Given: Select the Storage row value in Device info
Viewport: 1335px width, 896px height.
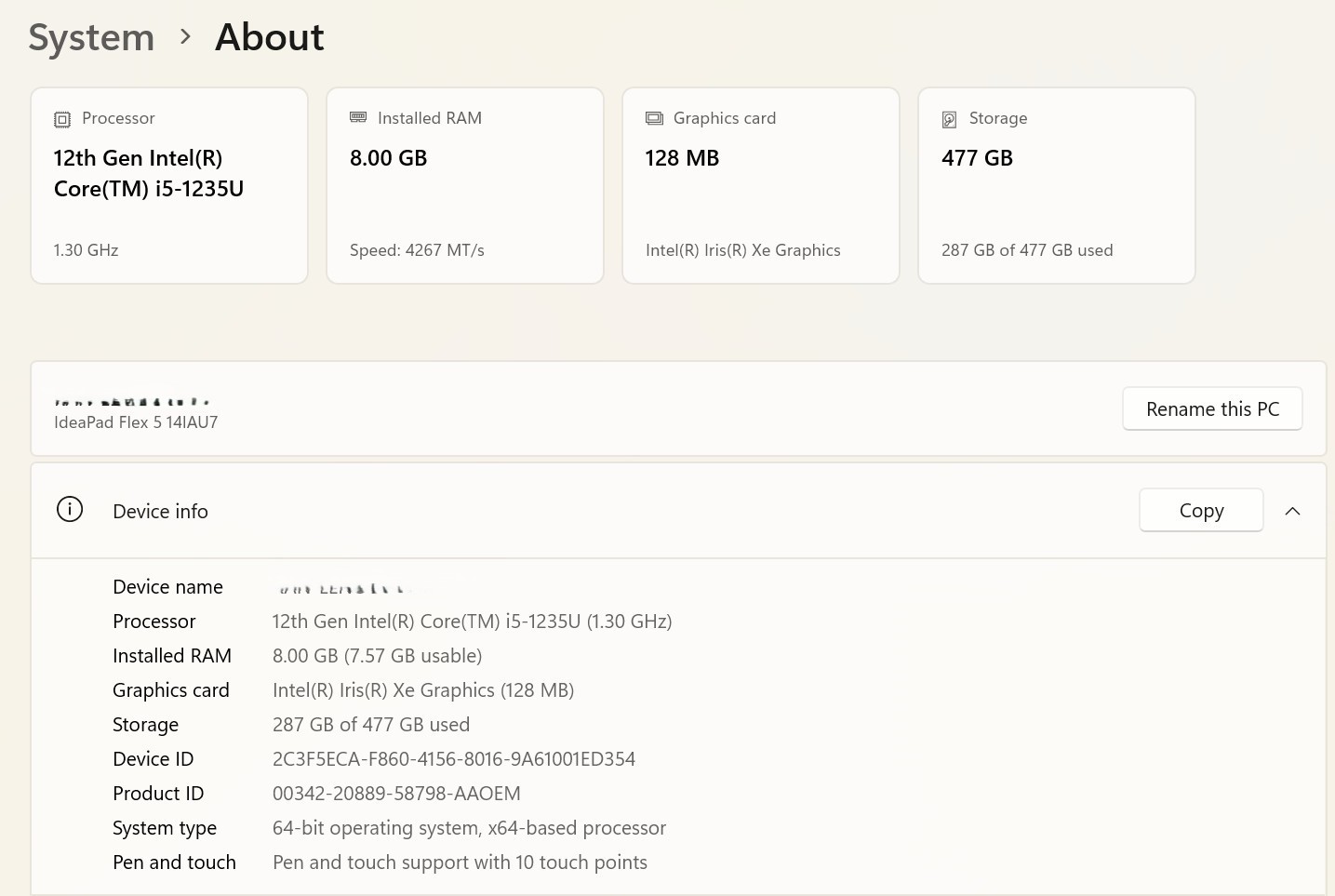Looking at the screenshot, I should (371, 725).
